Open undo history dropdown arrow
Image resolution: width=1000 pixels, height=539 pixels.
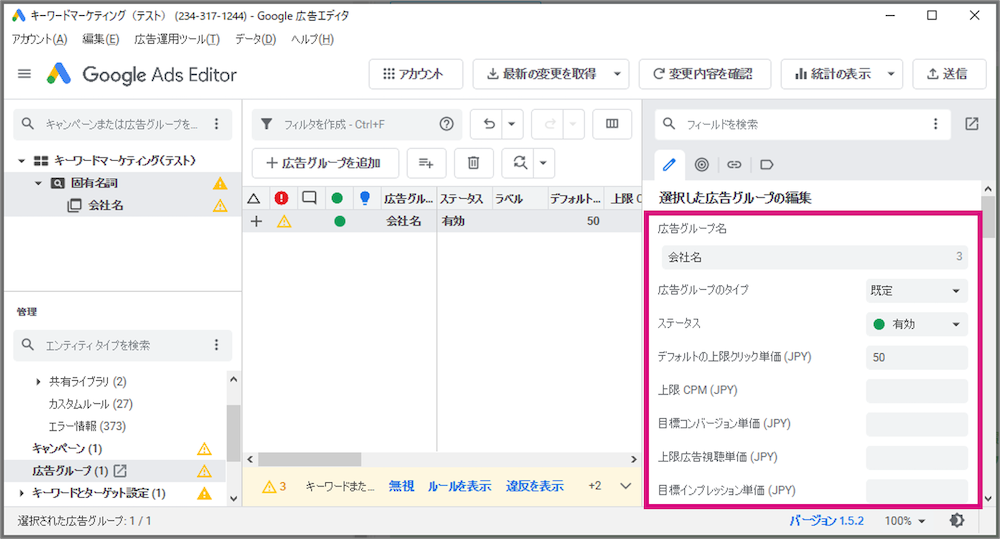(x=511, y=124)
